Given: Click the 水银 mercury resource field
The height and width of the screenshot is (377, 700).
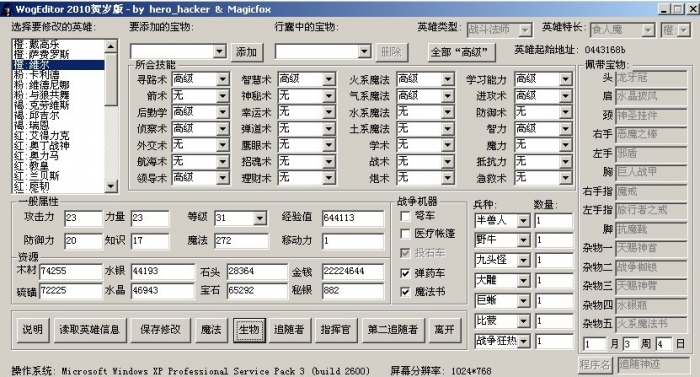Looking at the screenshot, I should click(163, 271).
